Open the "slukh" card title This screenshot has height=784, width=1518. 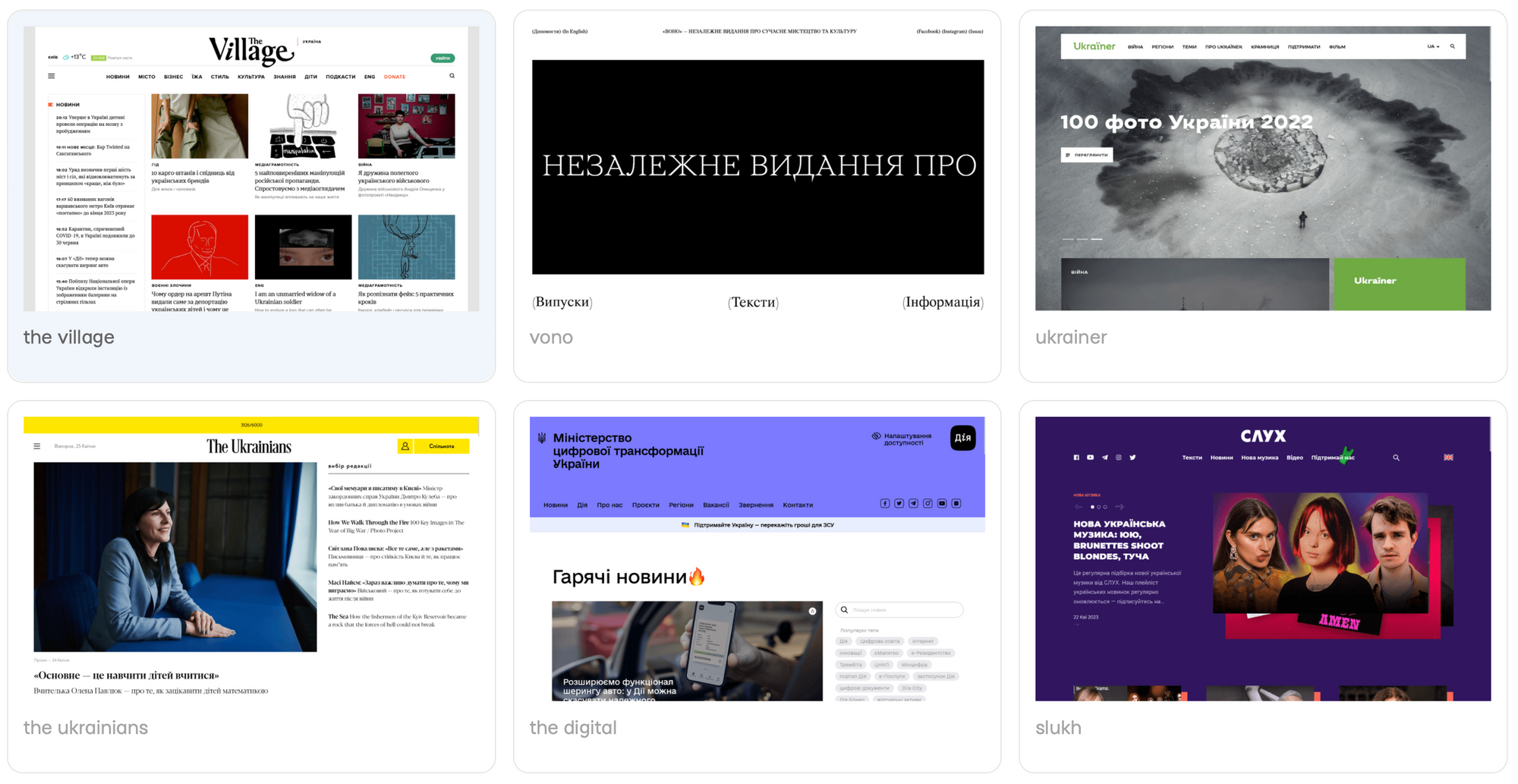[x=1058, y=728]
